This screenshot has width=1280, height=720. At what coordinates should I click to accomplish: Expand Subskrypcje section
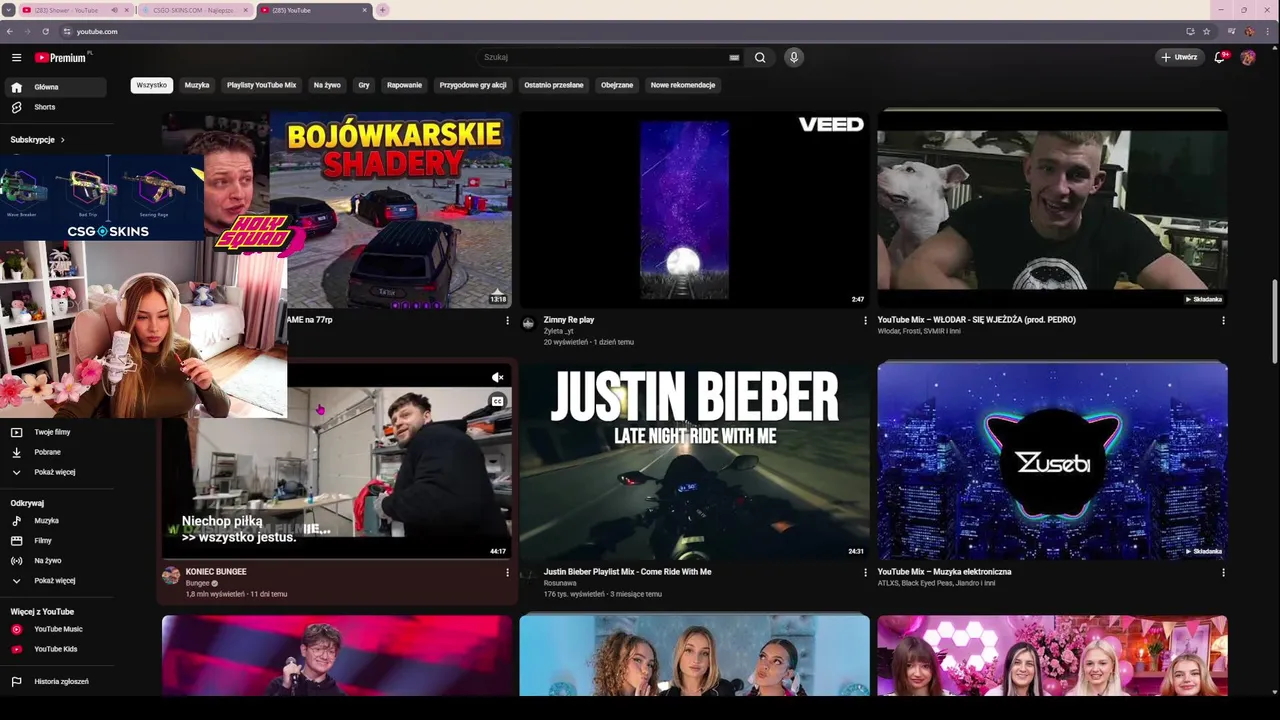(x=38, y=140)
